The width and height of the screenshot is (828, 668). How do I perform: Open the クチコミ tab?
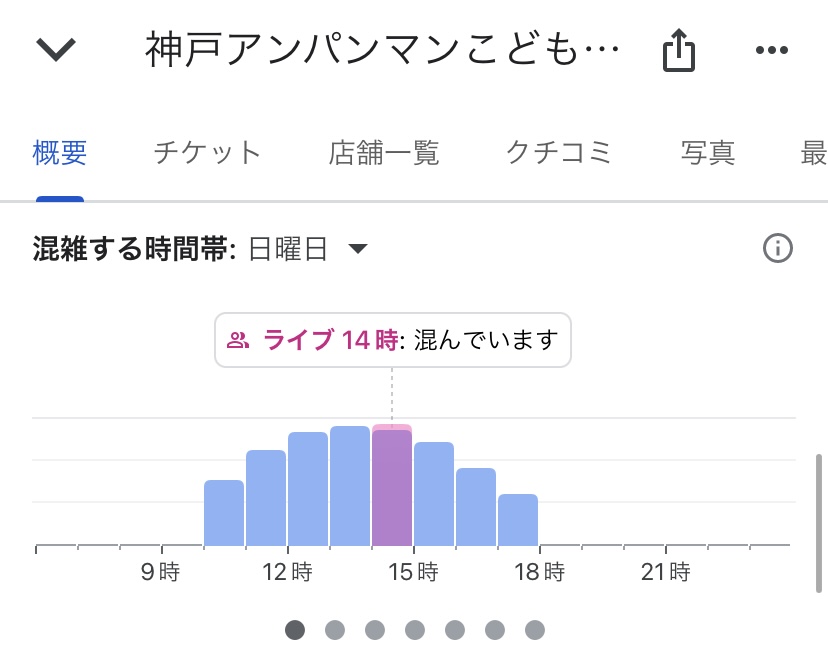click(x=559, y=153)
